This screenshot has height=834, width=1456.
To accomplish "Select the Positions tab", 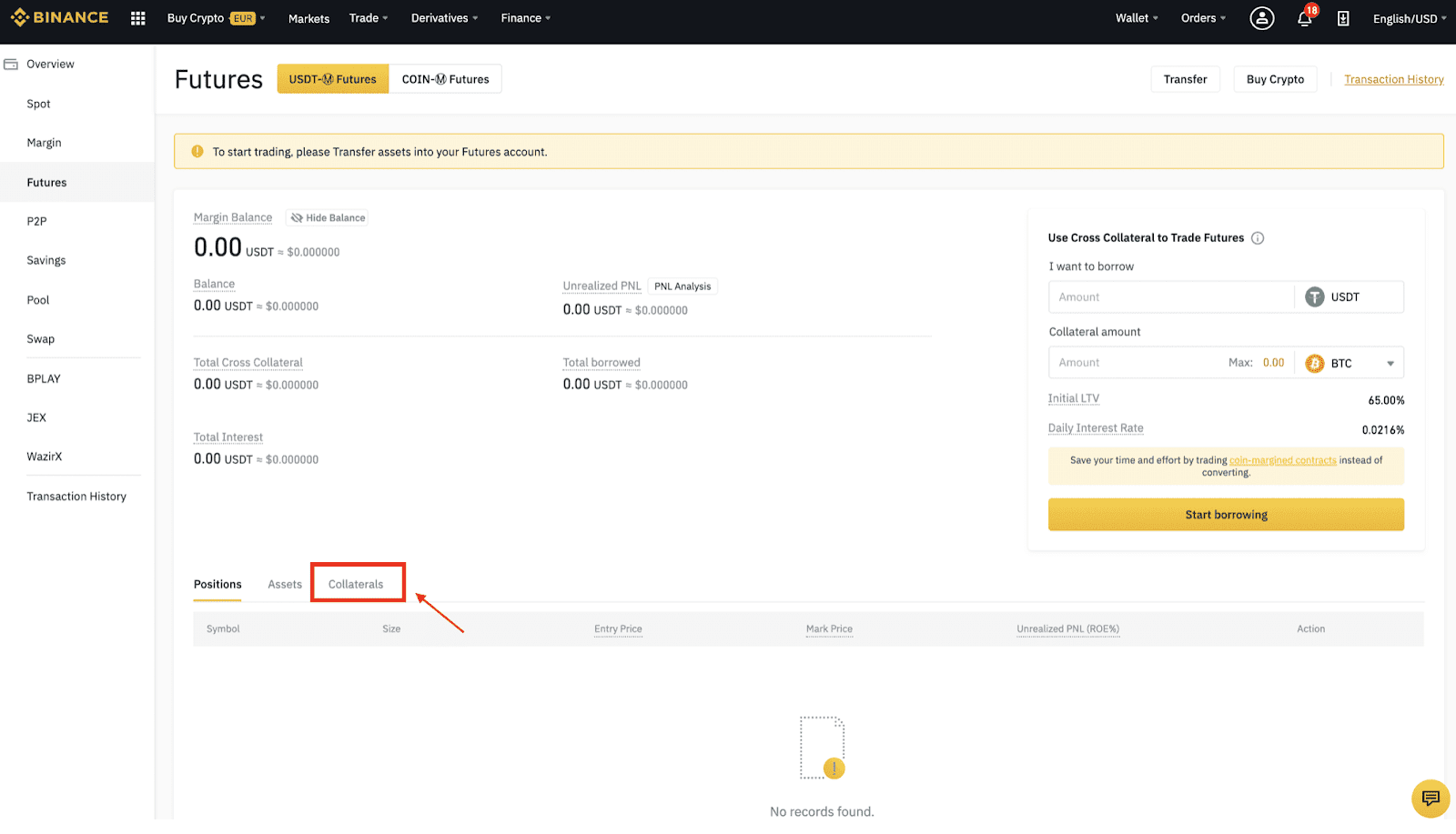I will coord(217,585).
